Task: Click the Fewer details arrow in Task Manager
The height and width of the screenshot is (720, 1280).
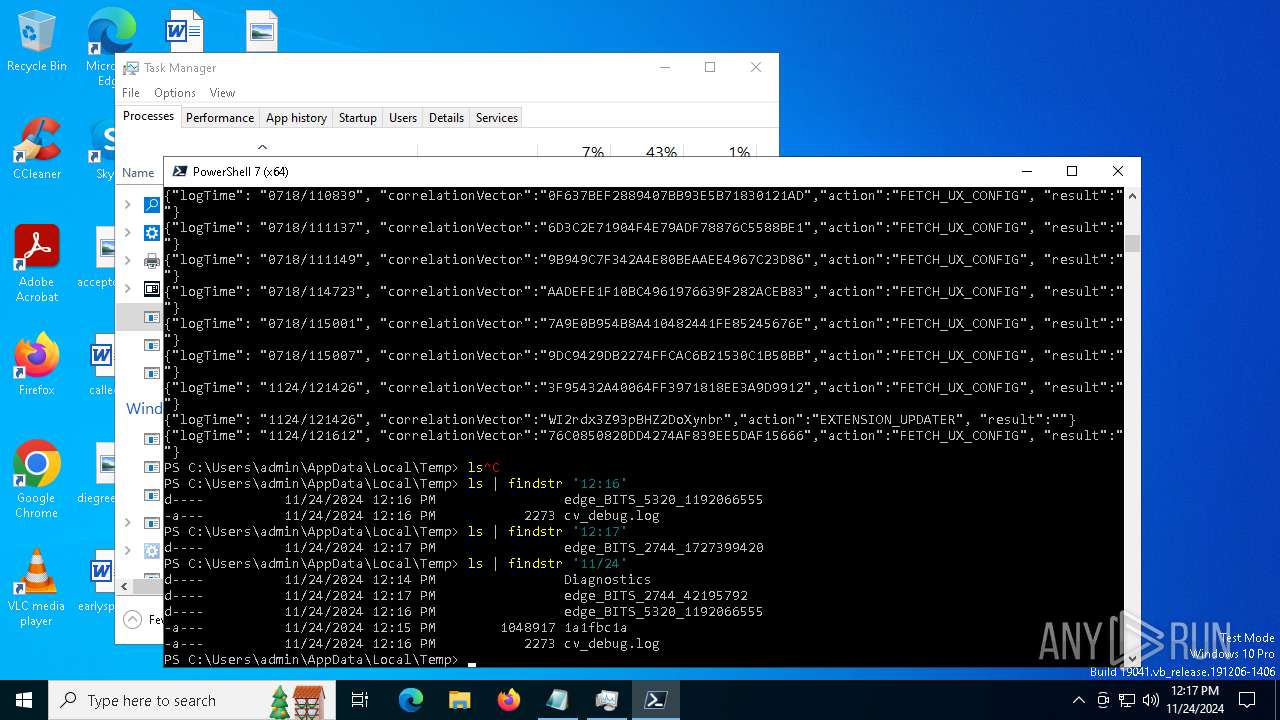Action: [x=132, y=620]
